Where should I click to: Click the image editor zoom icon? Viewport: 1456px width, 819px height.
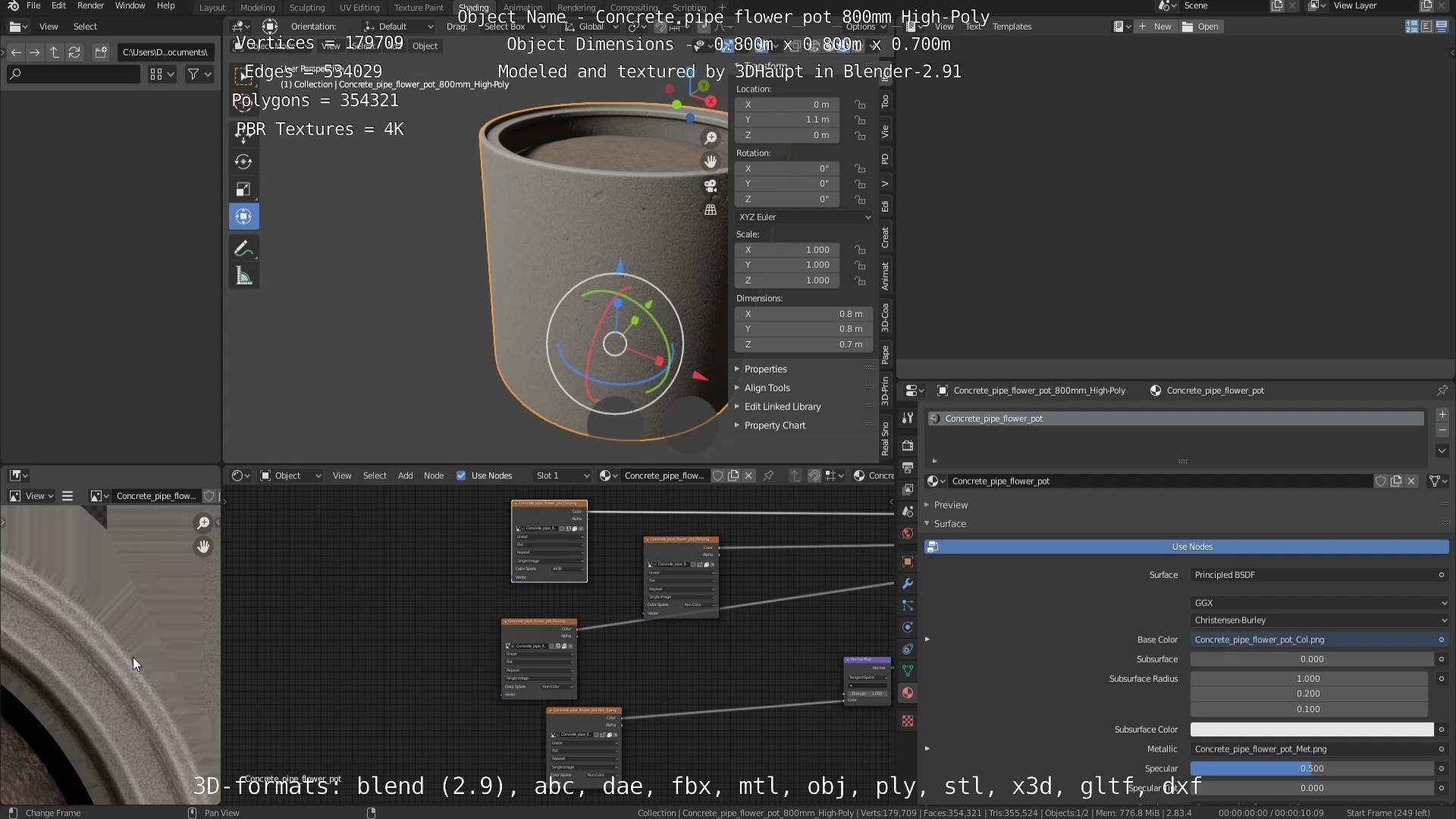203,523
